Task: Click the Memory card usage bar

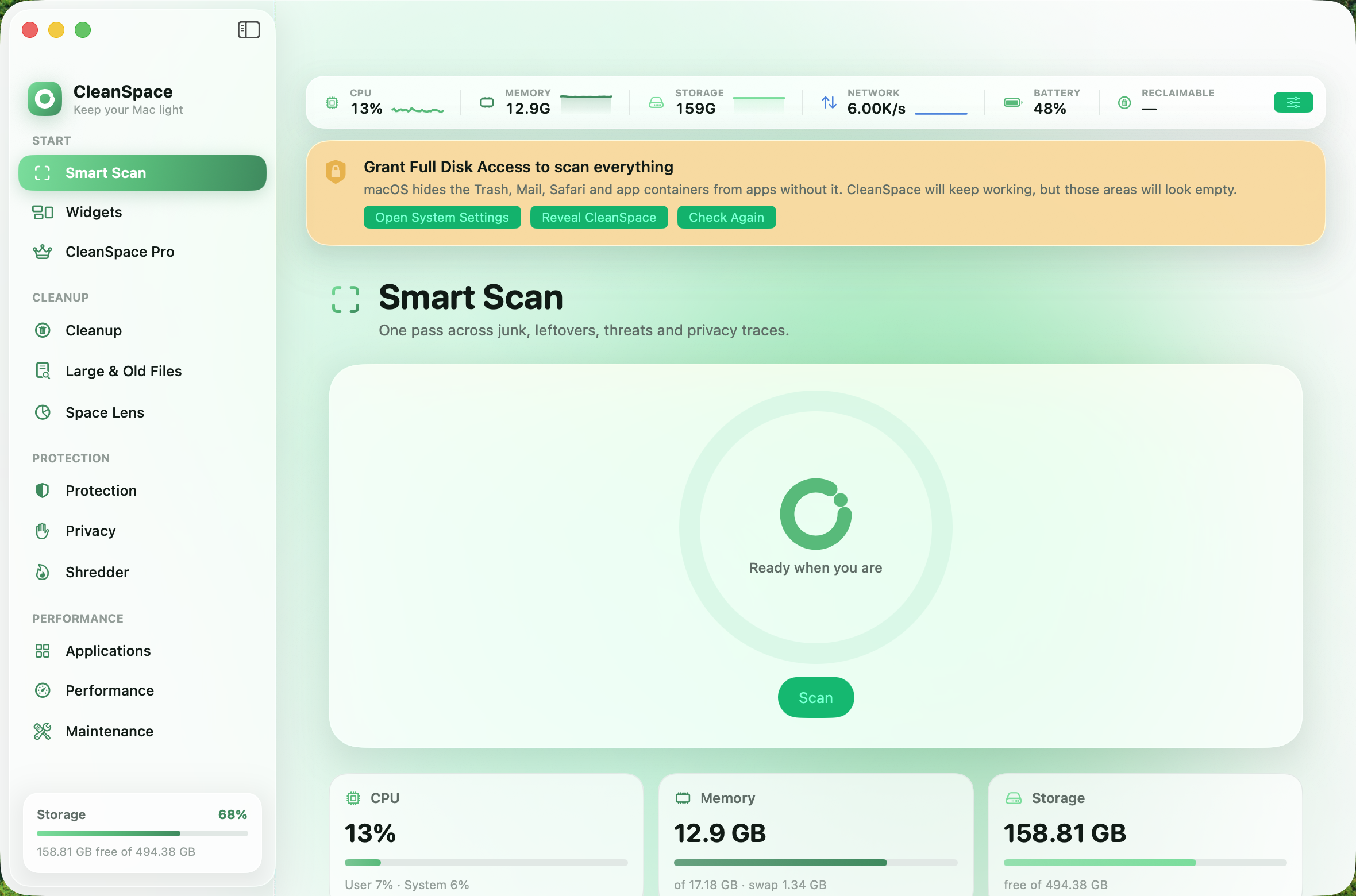Action: click(x=815, y=863)
